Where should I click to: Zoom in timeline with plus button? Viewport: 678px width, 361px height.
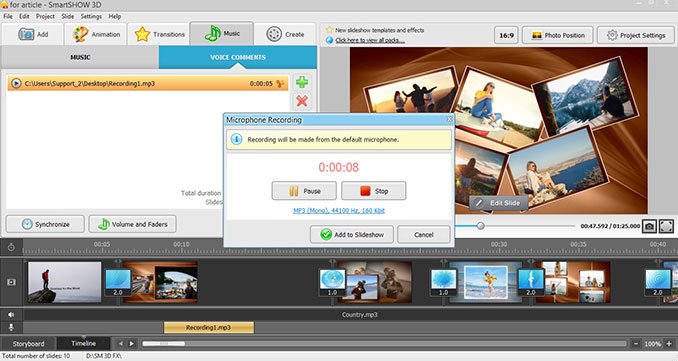tap(669, 344)
